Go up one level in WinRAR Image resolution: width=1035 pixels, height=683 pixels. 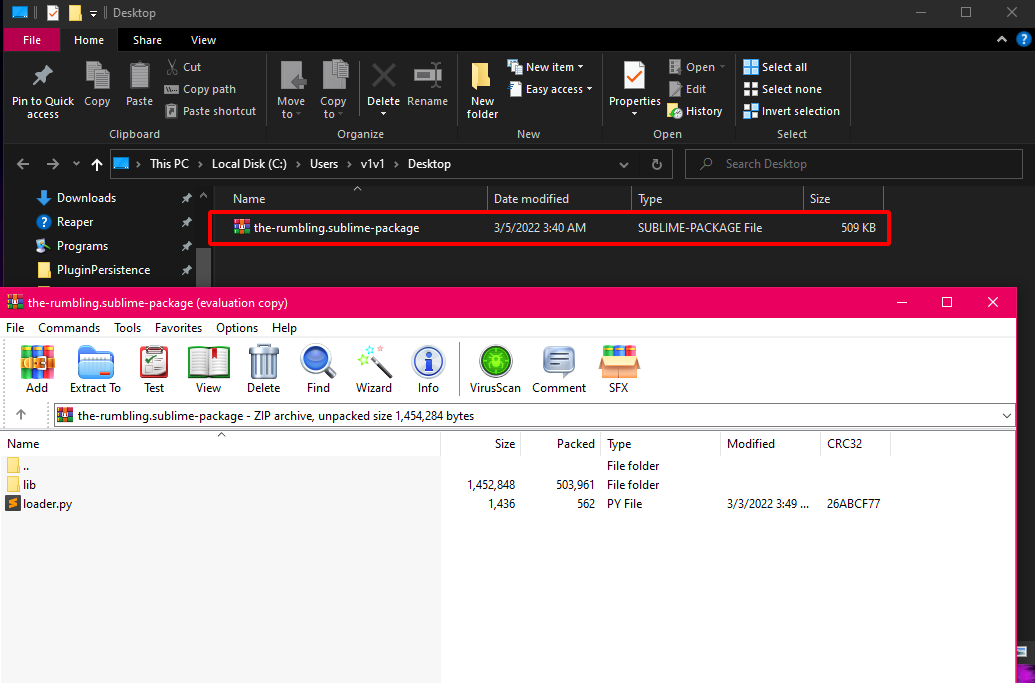[21, 415]
